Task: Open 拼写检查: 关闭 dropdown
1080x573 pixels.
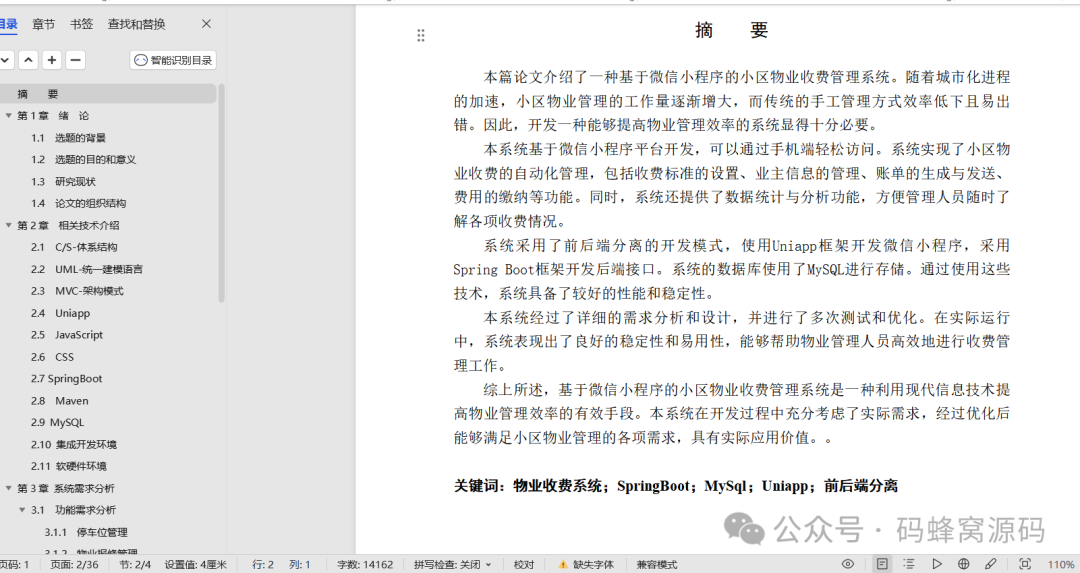Action: [453, 565]
